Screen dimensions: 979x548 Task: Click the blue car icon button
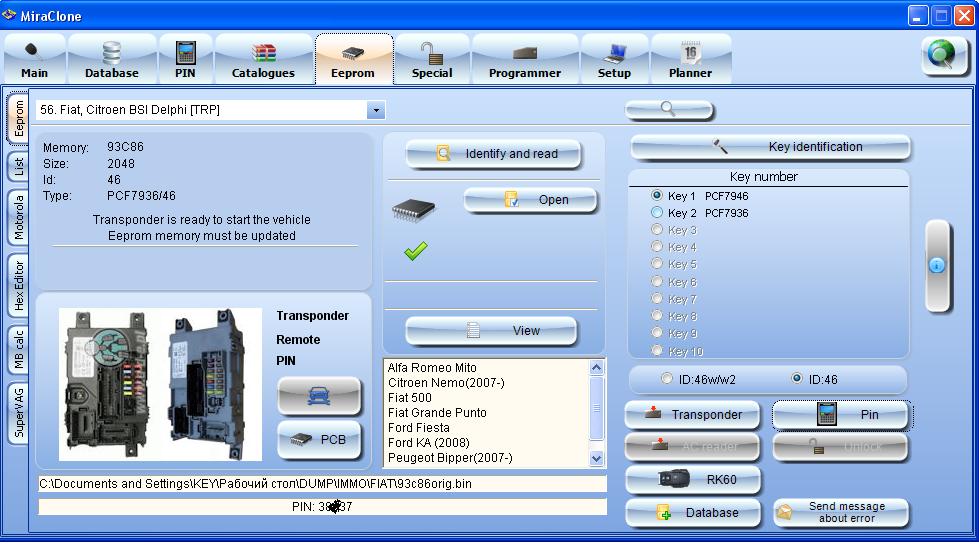click(x=319, y=396)
